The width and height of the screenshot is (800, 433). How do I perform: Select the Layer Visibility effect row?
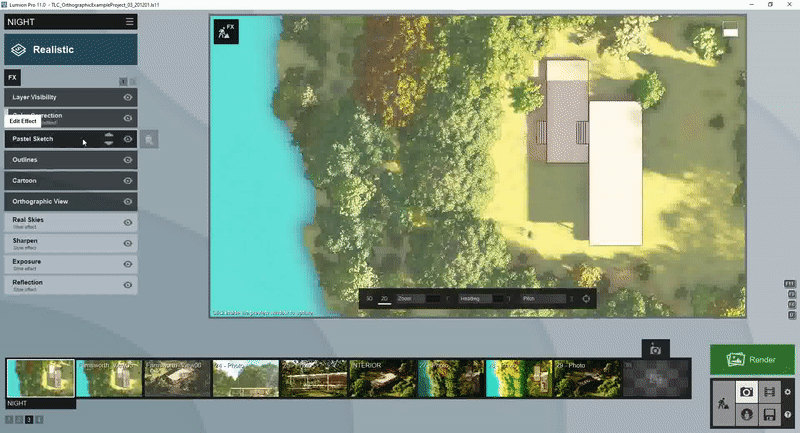pyautogui.click(x=71, y=97)
